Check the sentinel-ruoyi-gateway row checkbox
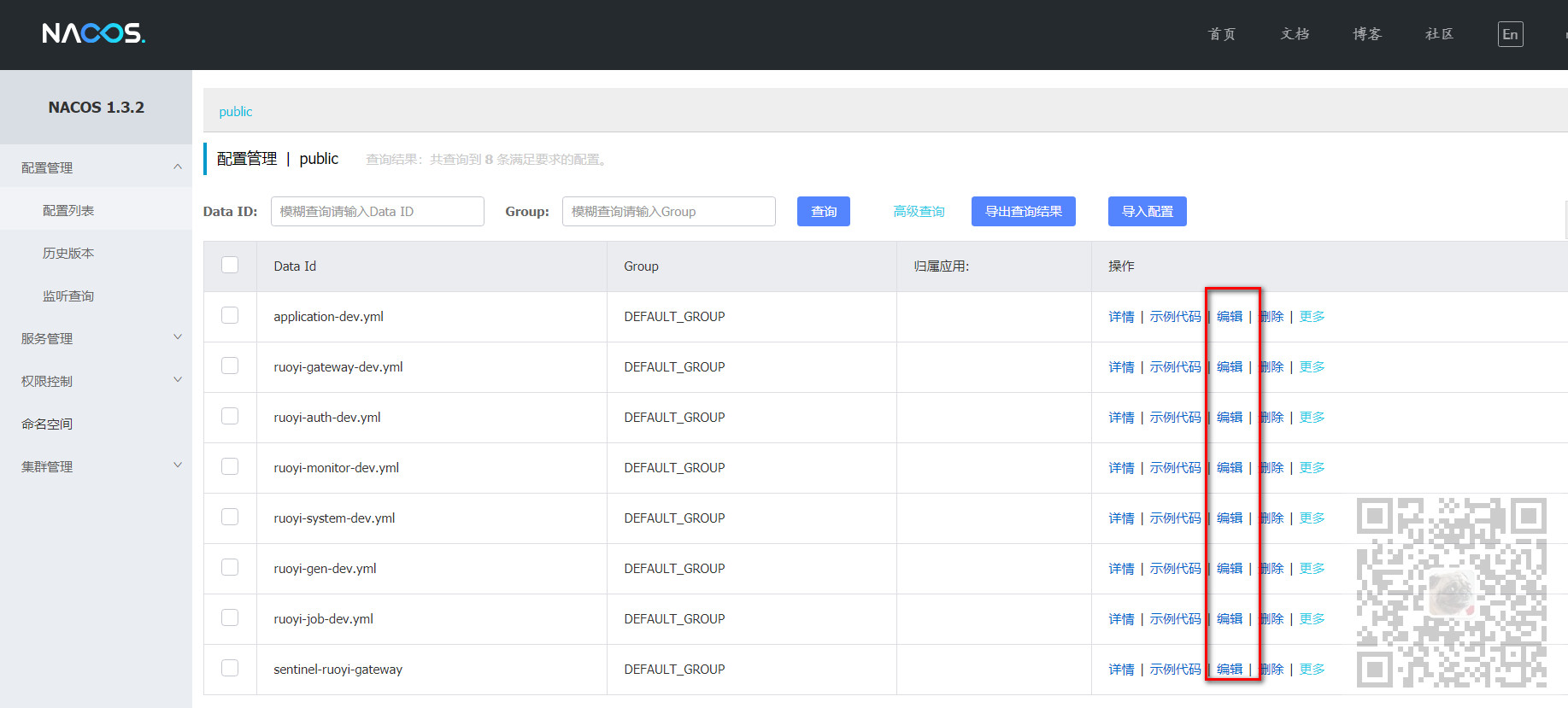Image resolution: width=1568 pixels, height=708 pixels. (x=230, y=668)
